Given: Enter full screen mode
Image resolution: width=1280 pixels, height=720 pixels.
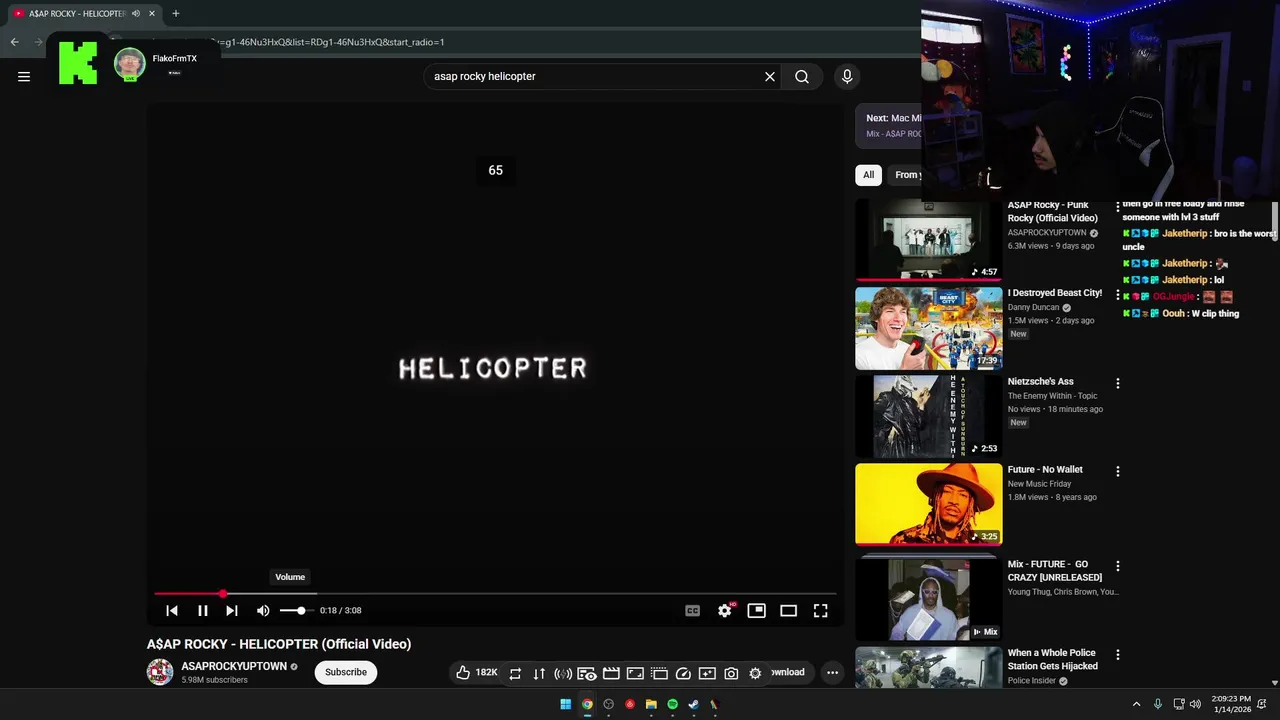Looking at the screenshot, I should [820, 610].
